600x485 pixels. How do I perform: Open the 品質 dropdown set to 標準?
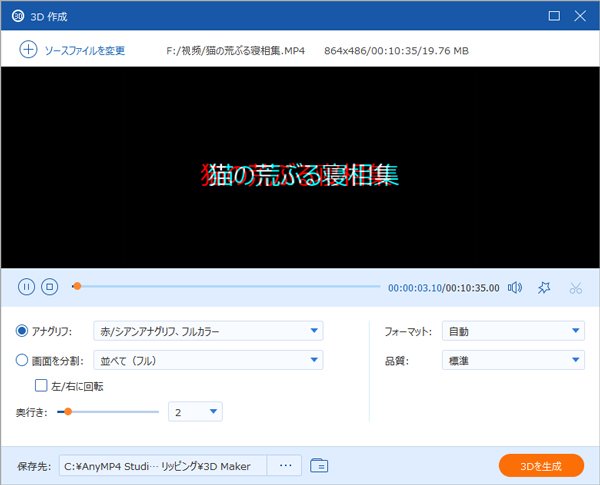513,360
